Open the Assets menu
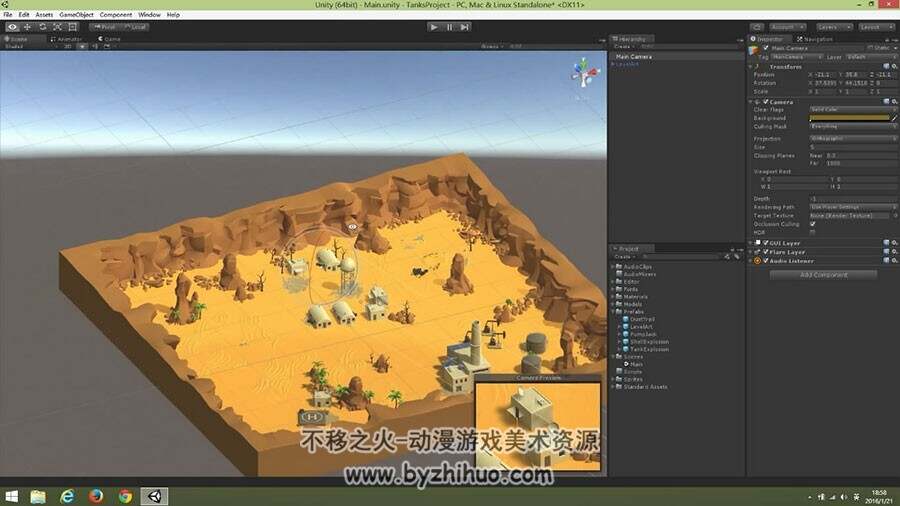This screenshot has width=900, height=506. pos(44,14)
